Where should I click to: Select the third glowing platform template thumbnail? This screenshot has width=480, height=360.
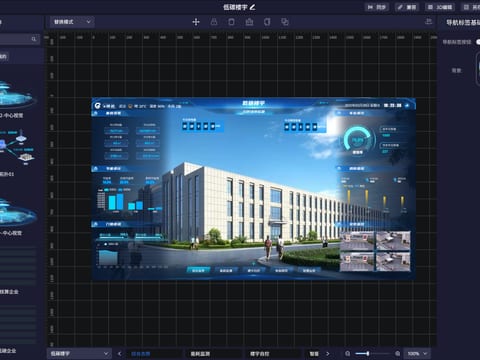tap(17, 212)
